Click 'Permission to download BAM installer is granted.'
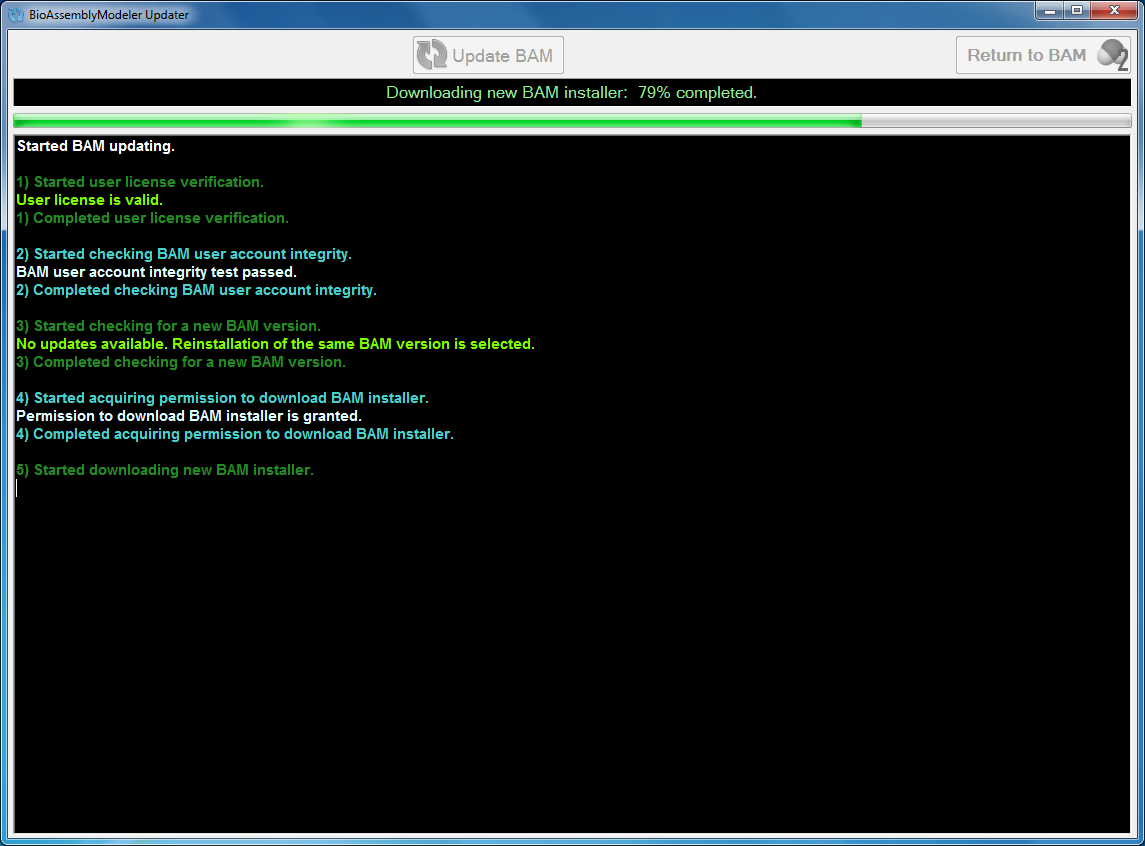The image size is (1145, 846). point(188,416)
